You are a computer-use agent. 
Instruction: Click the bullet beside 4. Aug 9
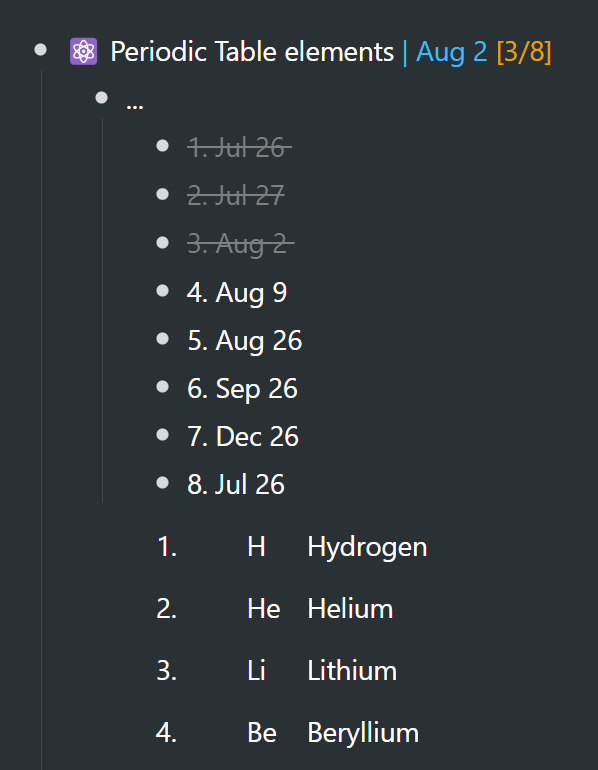click(163, 291)
